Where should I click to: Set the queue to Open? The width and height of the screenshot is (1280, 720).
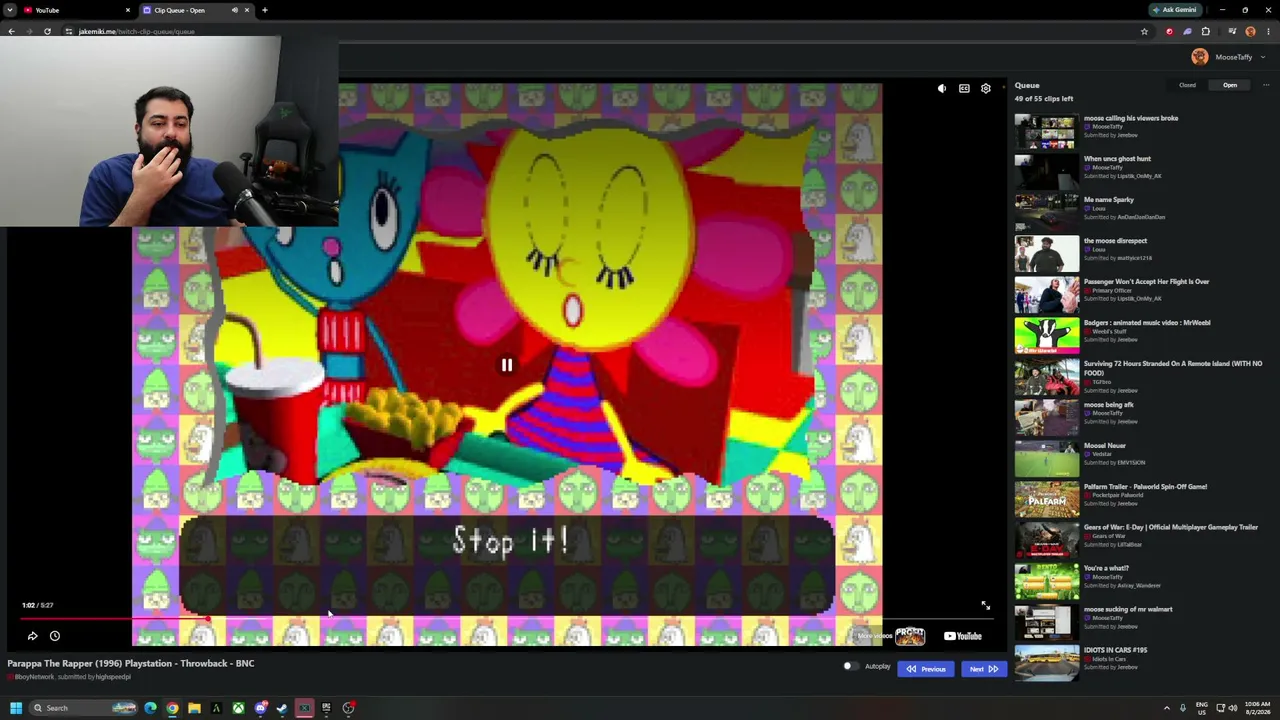click(x=1230, y=86)
